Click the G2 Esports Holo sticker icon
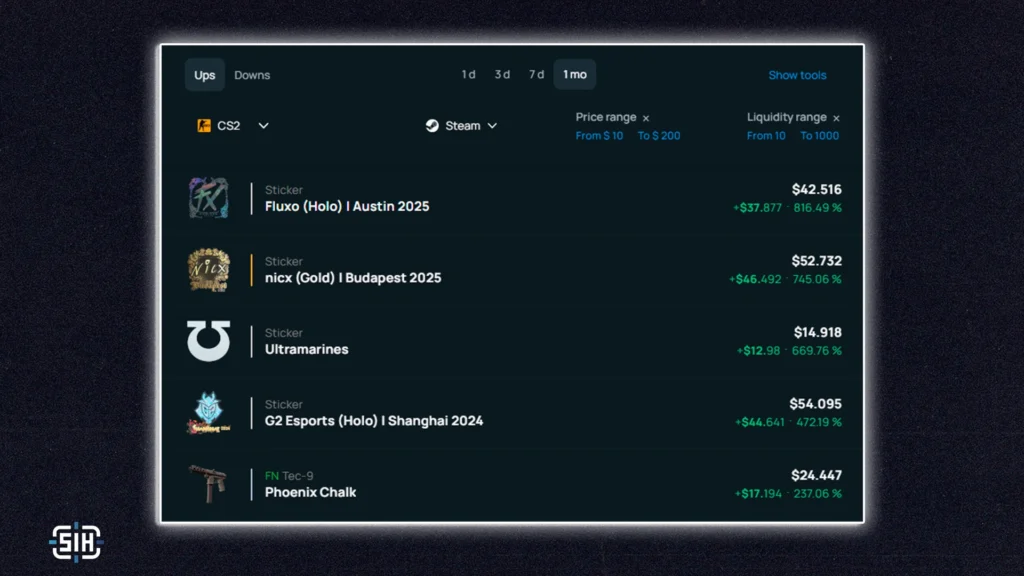 coord(208,413)
